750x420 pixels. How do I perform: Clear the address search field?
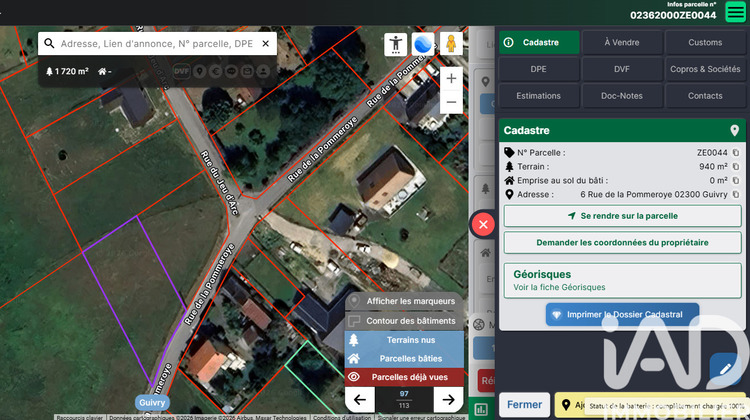[265, 44]
